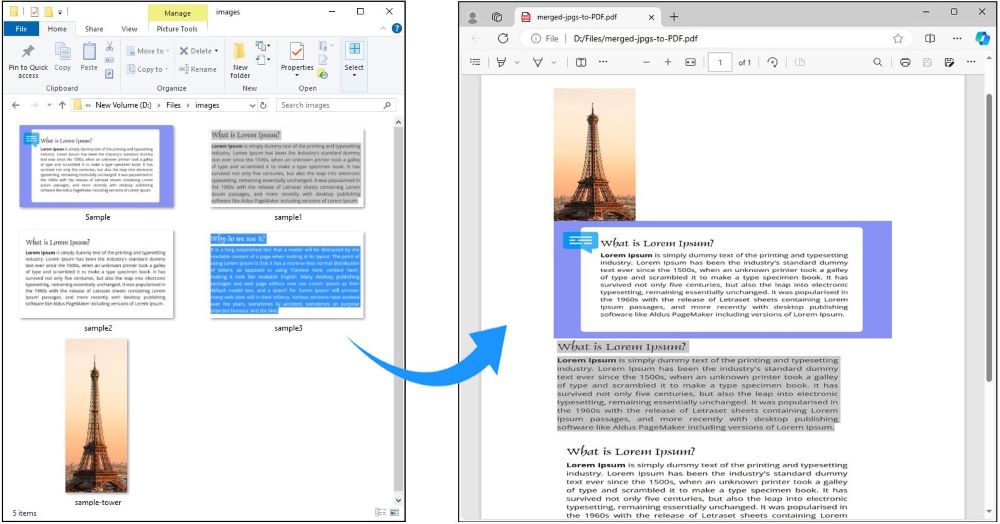Select the Add text tool in PDF toolbar

pos(581,62)
